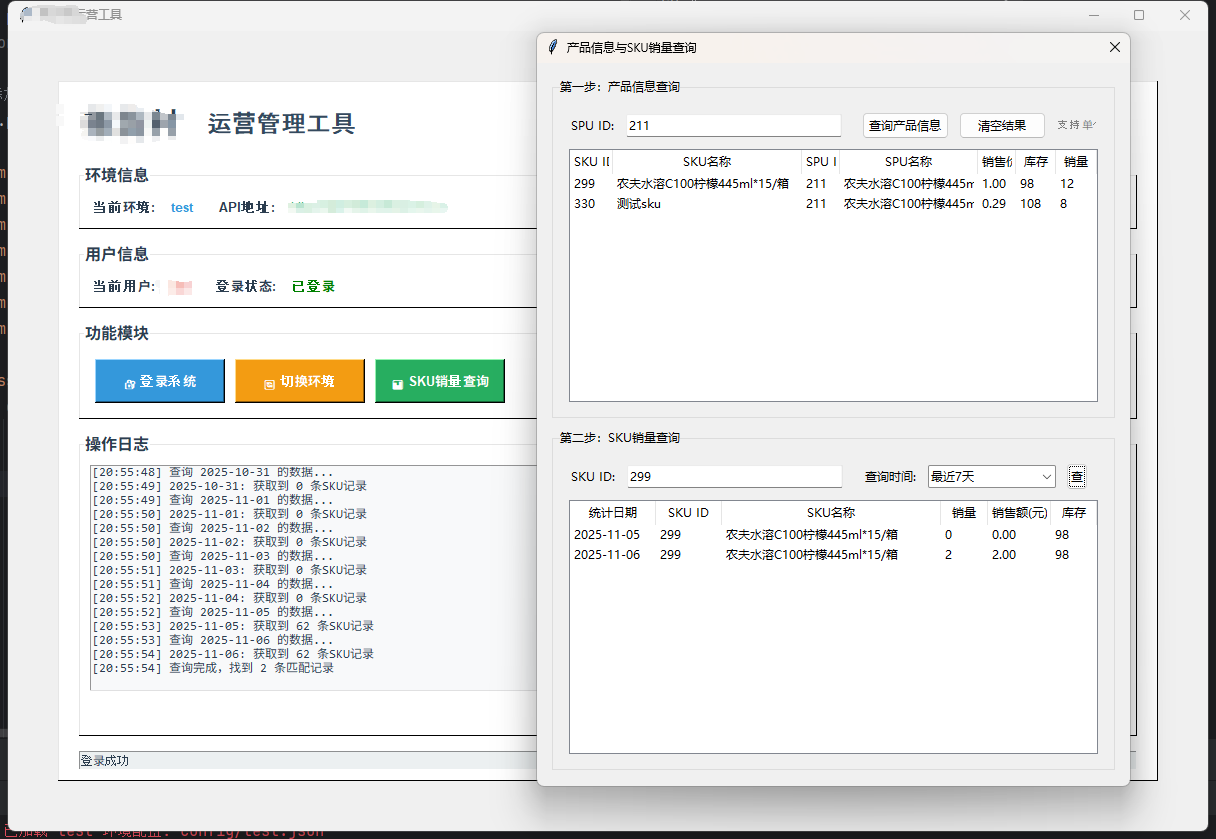
Task: Click the 2.00 sales amount cell
Action: (1003, 555)
